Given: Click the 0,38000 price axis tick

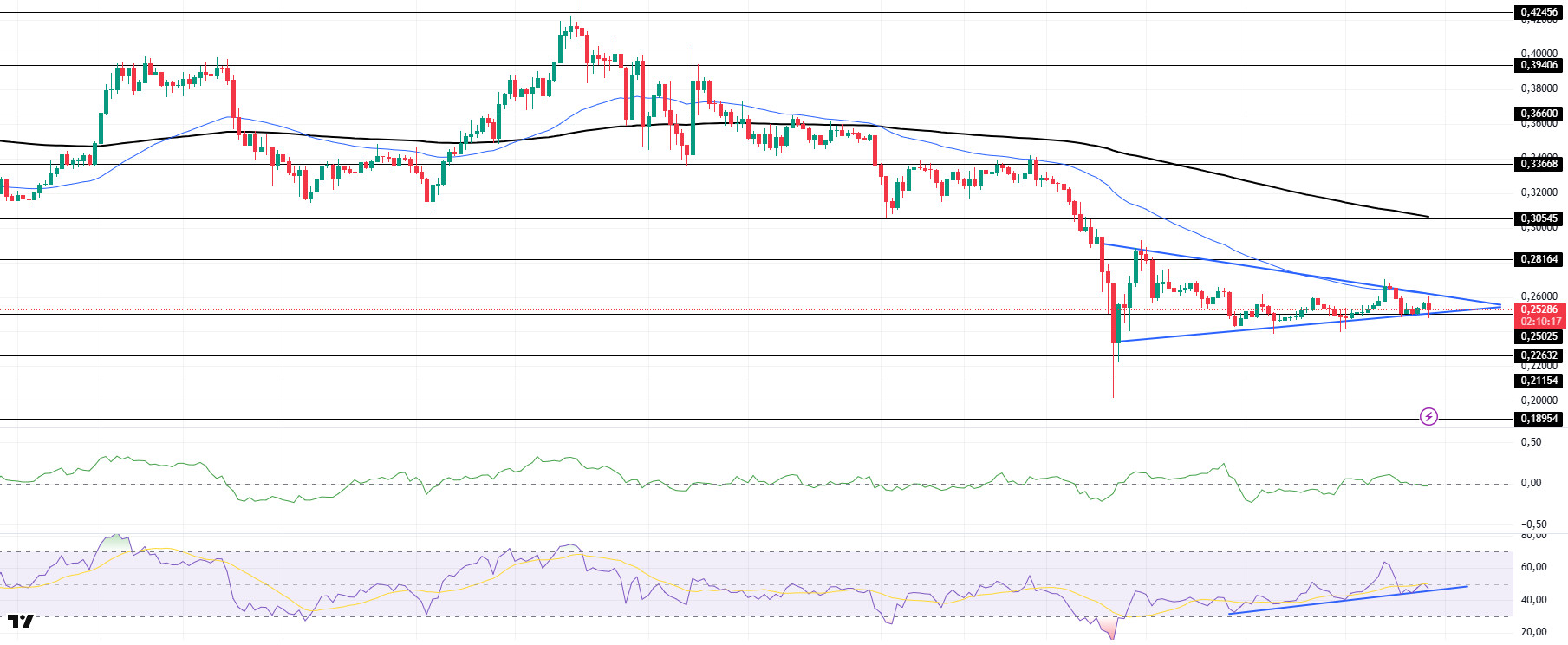Looking at the screenshot, I should pos(1539,88).
